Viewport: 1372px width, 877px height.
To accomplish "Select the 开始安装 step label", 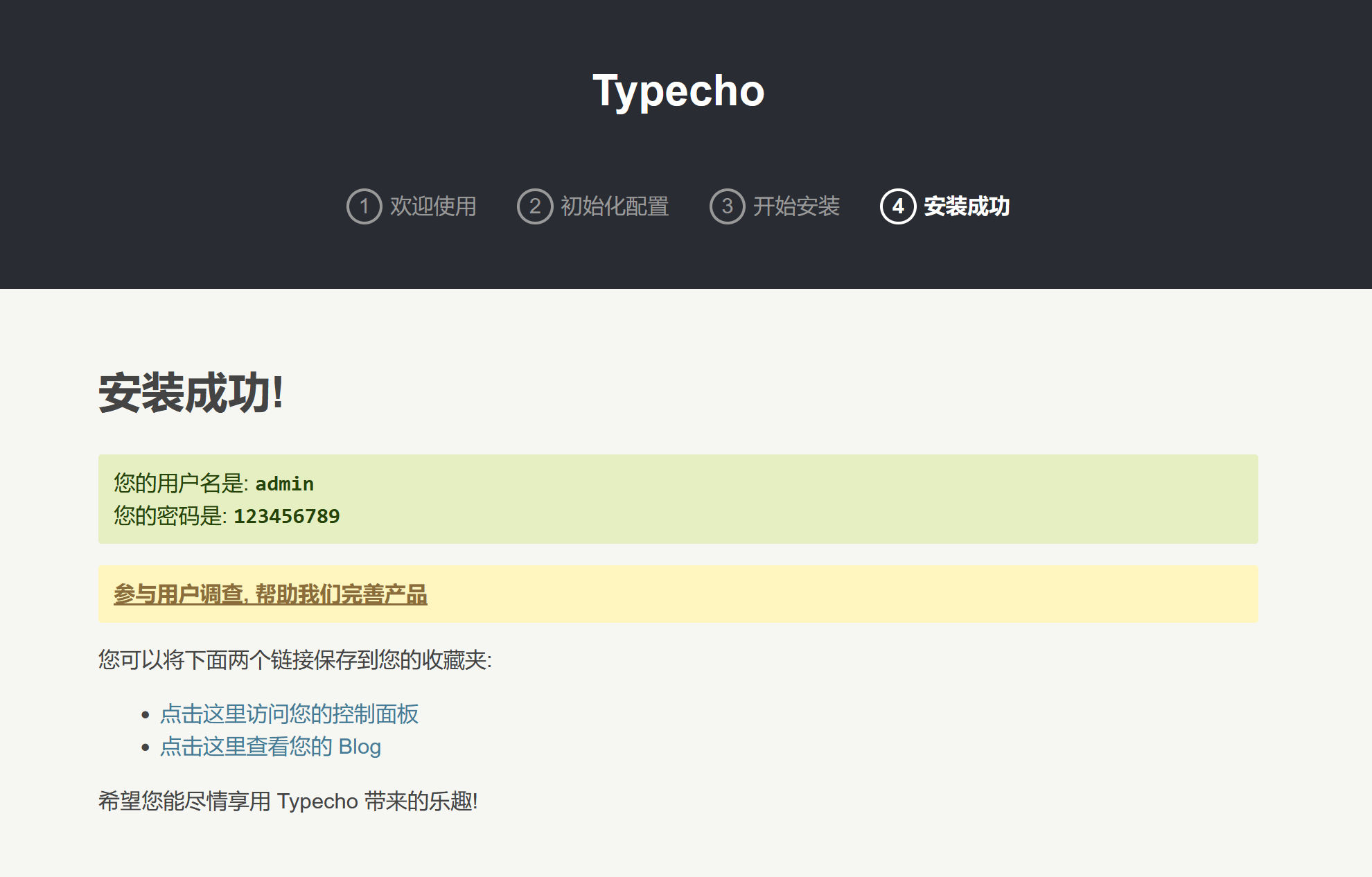I will pos(796,206).
